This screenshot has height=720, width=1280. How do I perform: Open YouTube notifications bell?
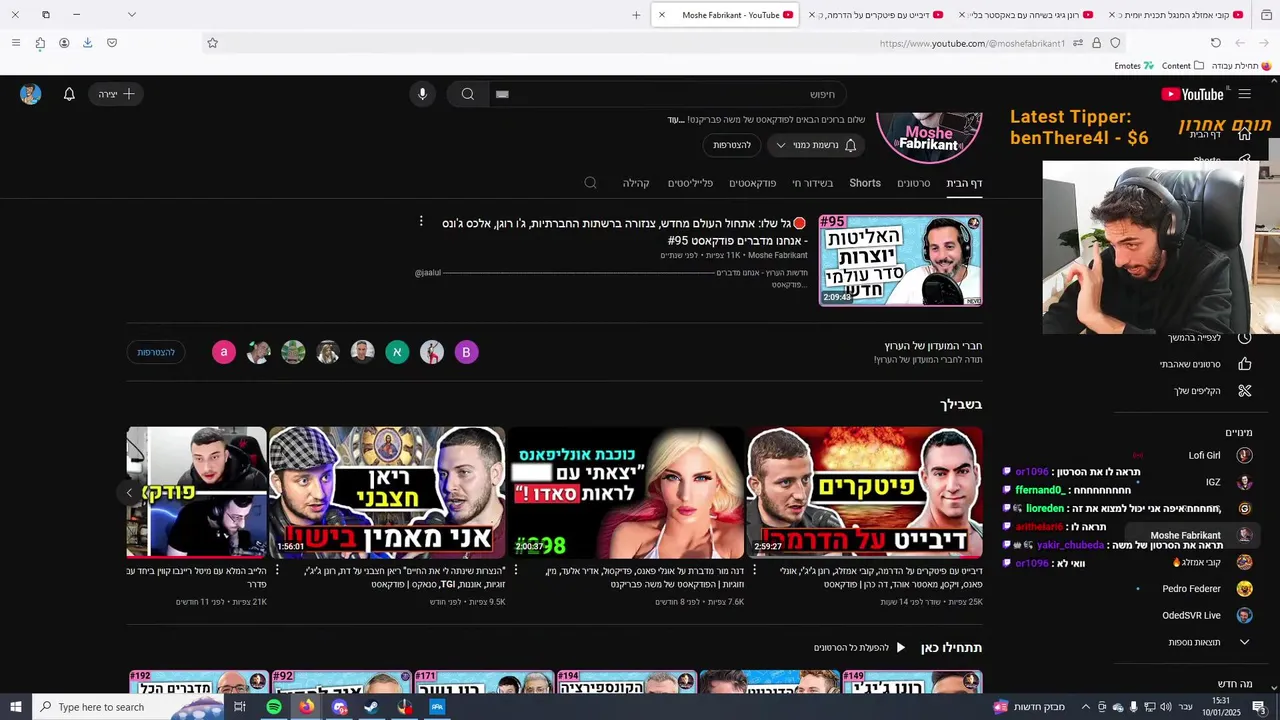click(x=69, y=94)
